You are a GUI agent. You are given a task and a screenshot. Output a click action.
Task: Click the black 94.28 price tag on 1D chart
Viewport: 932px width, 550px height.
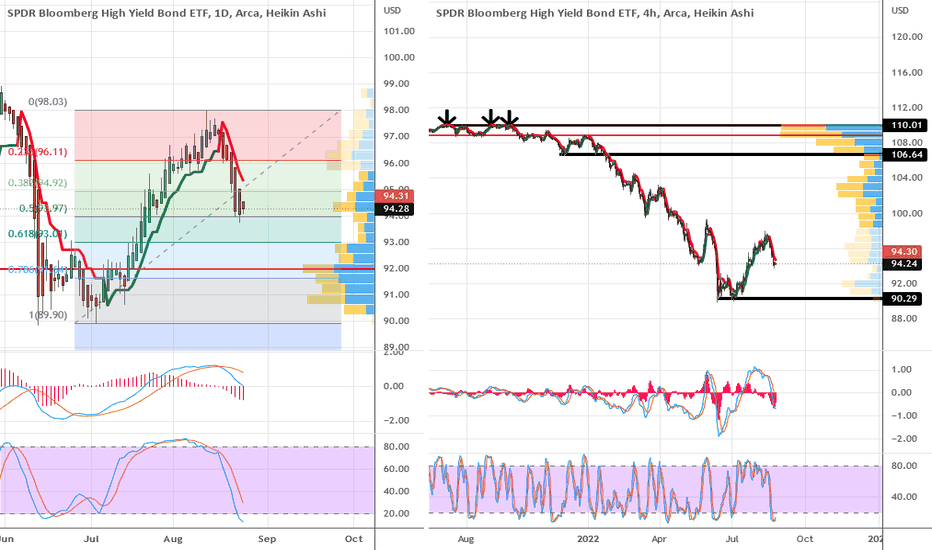click(395, 209)
